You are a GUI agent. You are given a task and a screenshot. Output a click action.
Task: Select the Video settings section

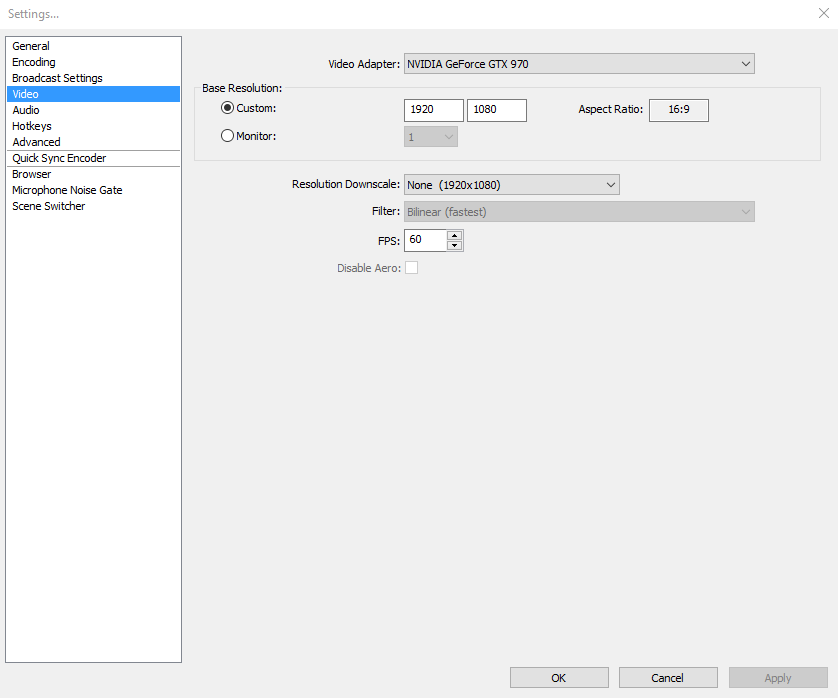(94, 94)
